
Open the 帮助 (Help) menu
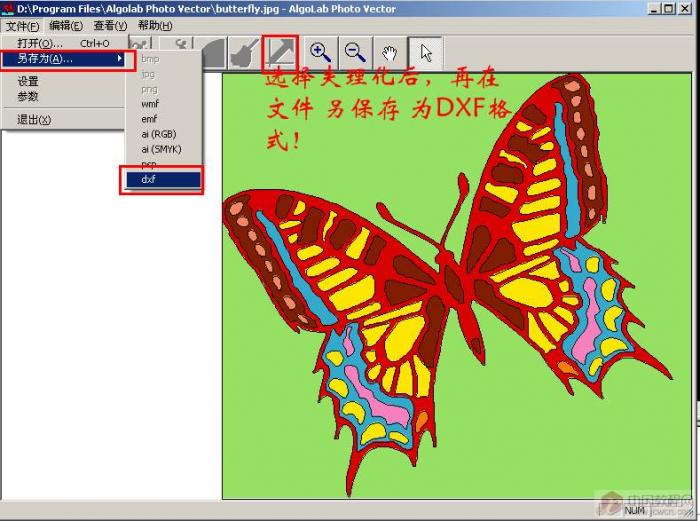click(x=154, y=26)
